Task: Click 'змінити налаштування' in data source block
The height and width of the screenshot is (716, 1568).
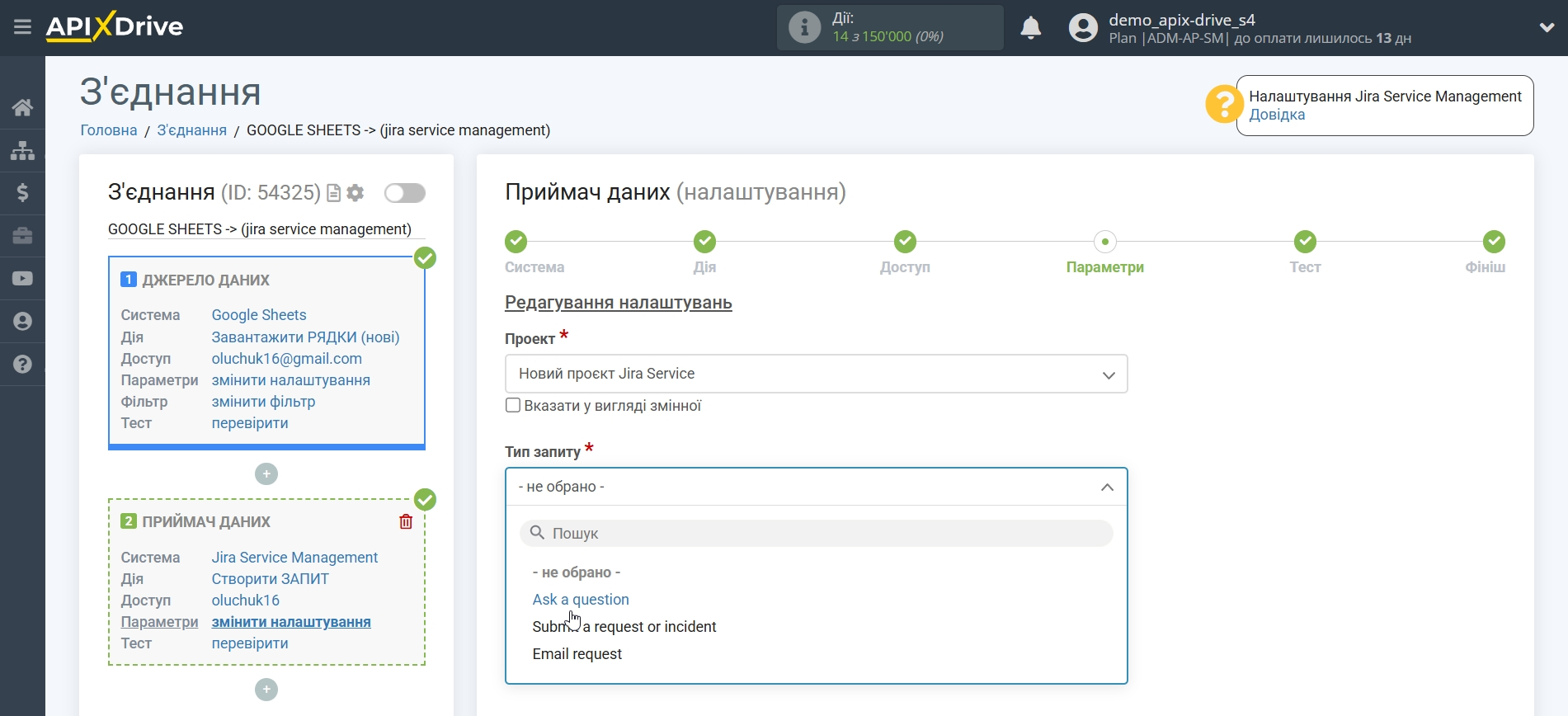Action: 290,380
